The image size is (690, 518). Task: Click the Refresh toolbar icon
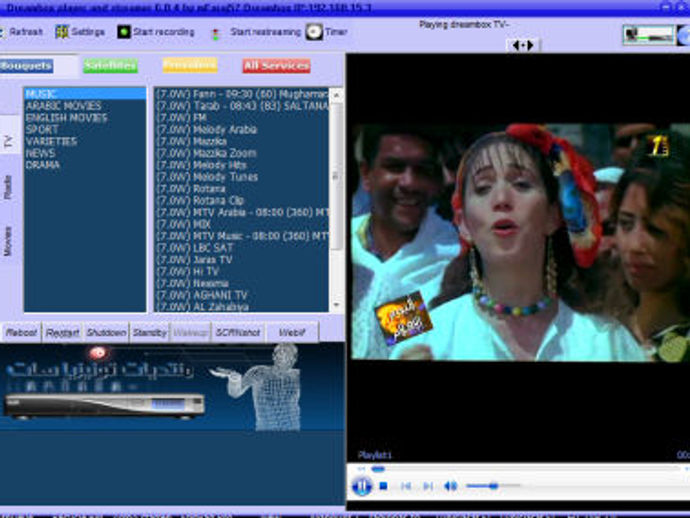coord(2,32)
